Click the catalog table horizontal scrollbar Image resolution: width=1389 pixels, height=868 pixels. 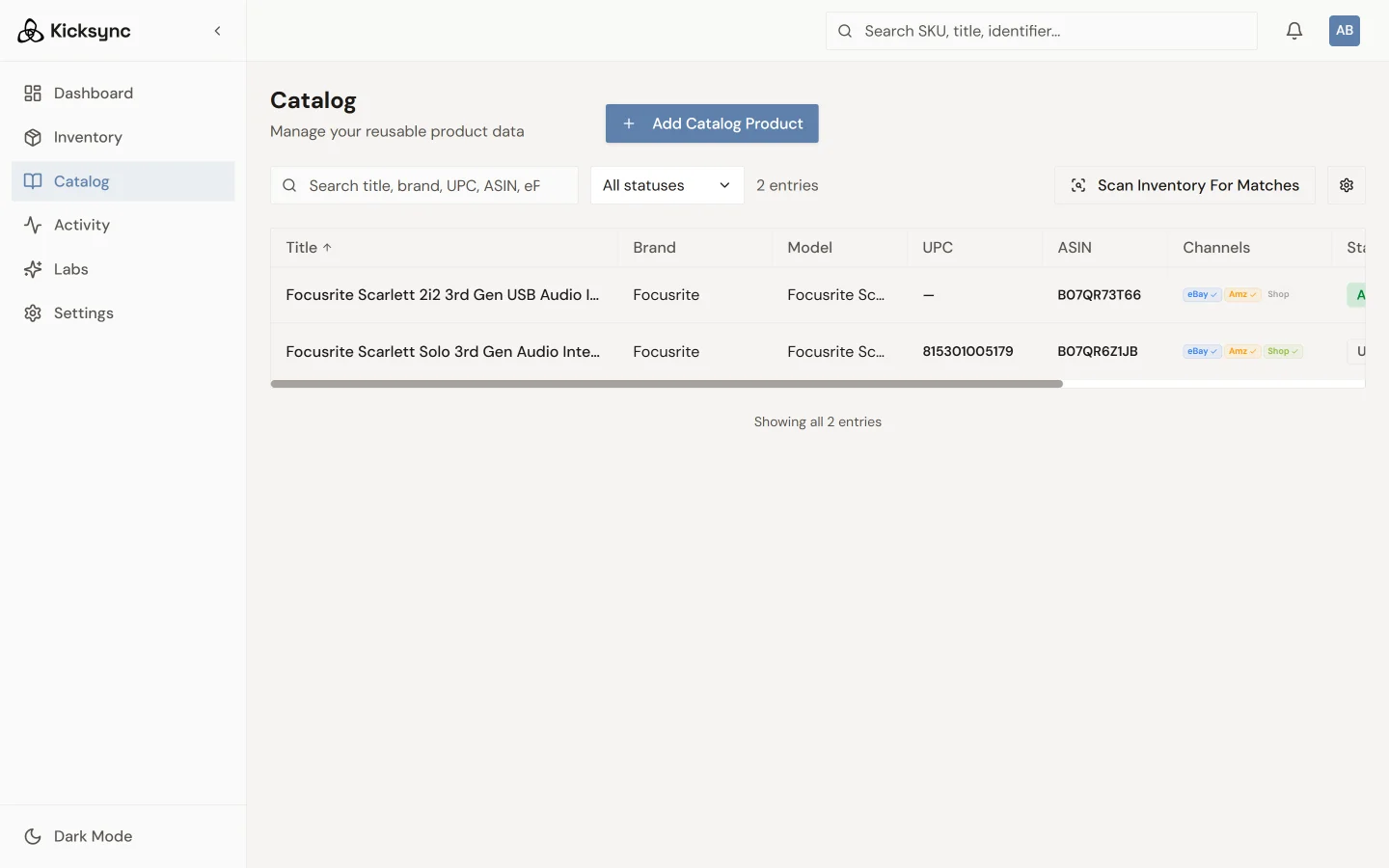point(667,384)
